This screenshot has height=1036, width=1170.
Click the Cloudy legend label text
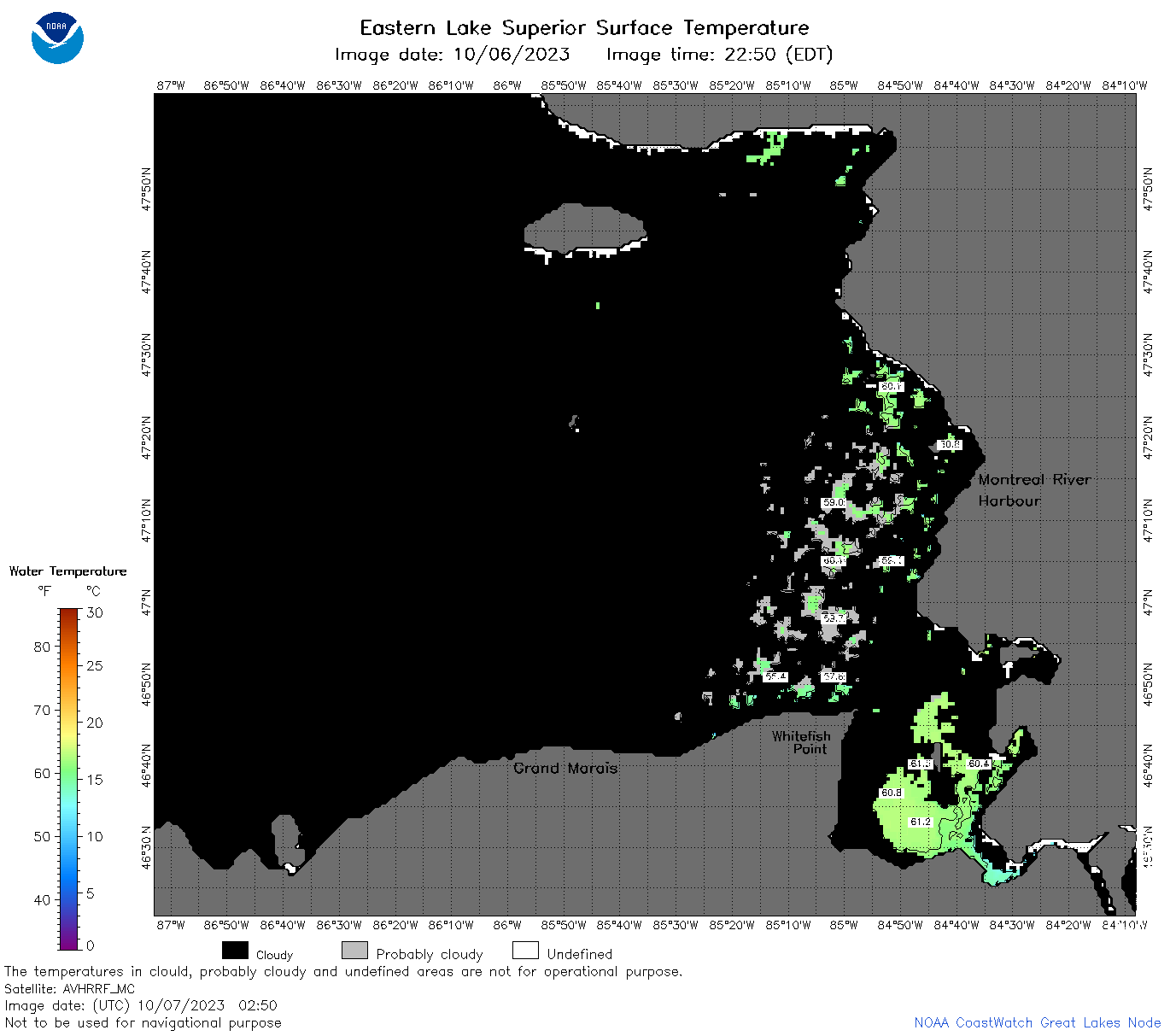click(x=274, y=955)
